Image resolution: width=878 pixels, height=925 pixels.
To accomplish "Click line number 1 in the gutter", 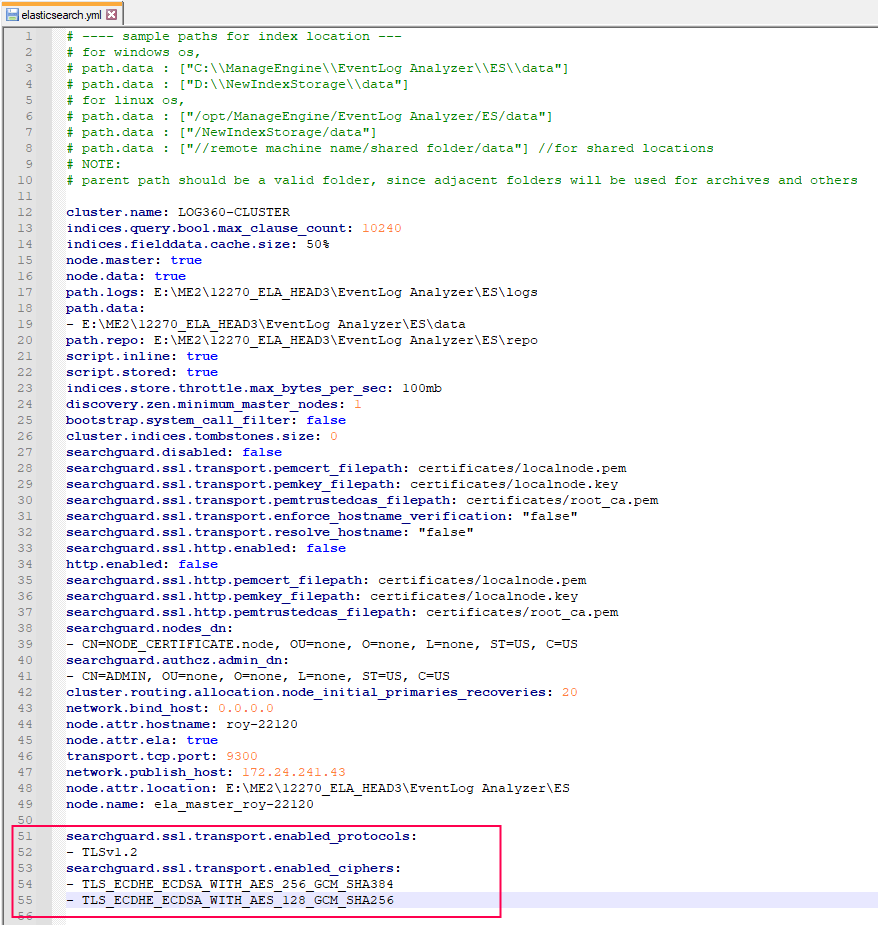I will [x=28, y=35].
